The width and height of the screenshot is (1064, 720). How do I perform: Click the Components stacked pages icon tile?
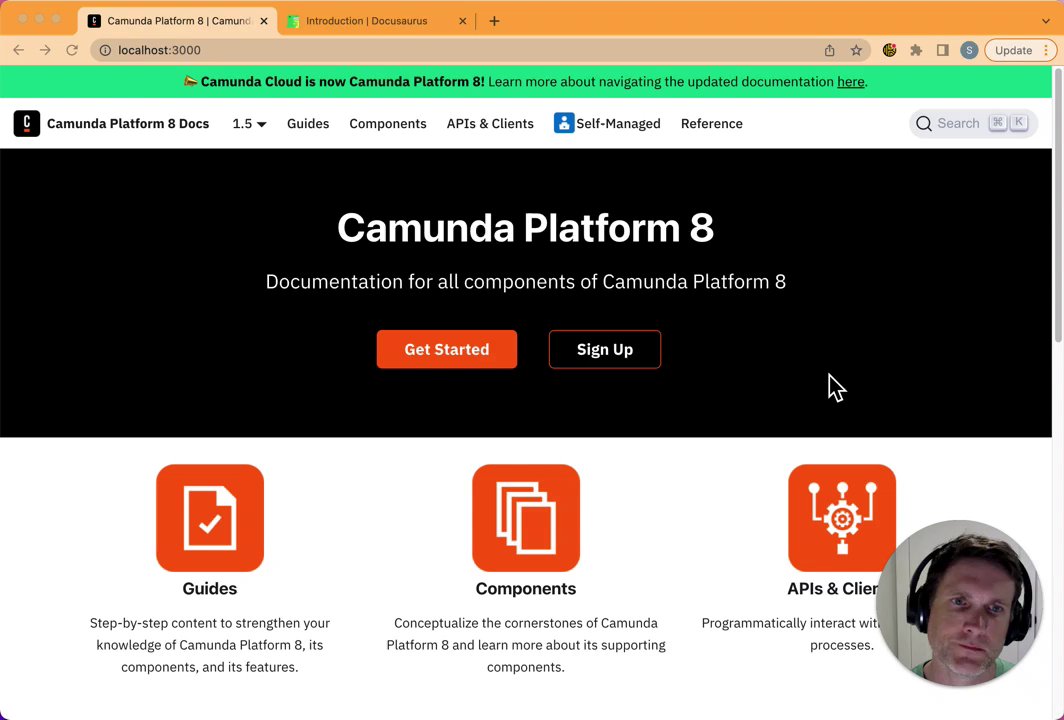526,518
